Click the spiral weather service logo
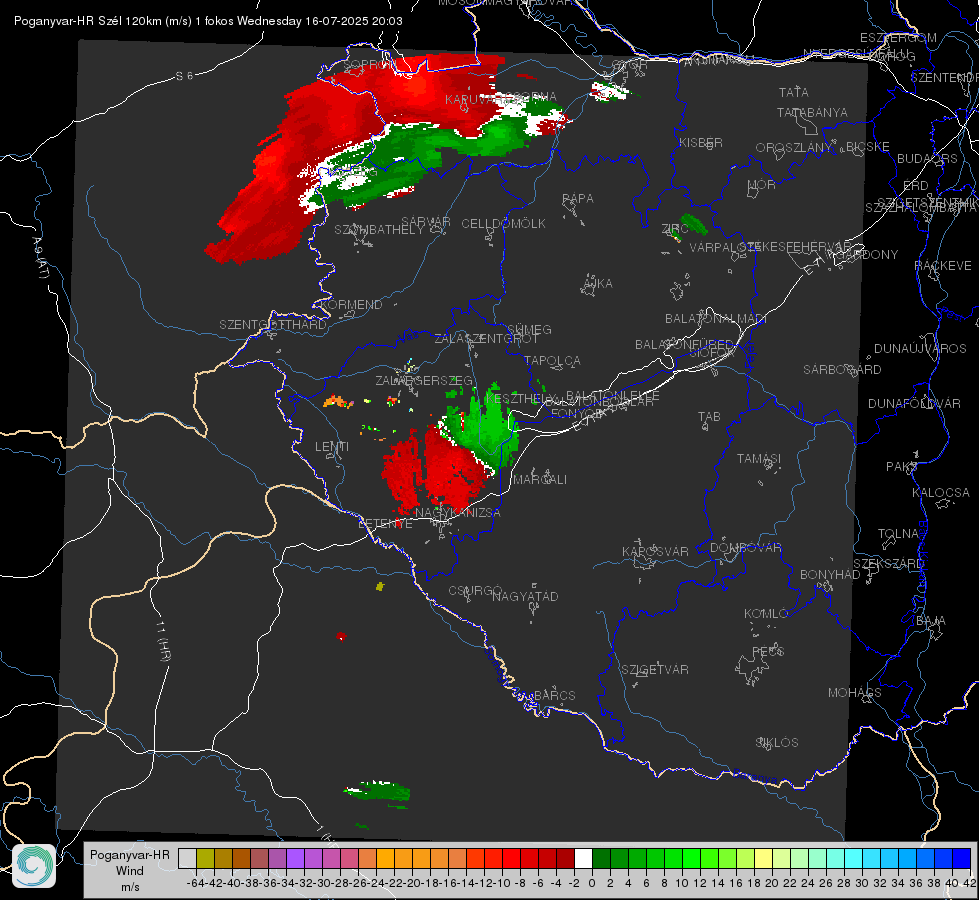Image resolution: width=979 pixels, height=900 pixels. (x=34, y=866)
